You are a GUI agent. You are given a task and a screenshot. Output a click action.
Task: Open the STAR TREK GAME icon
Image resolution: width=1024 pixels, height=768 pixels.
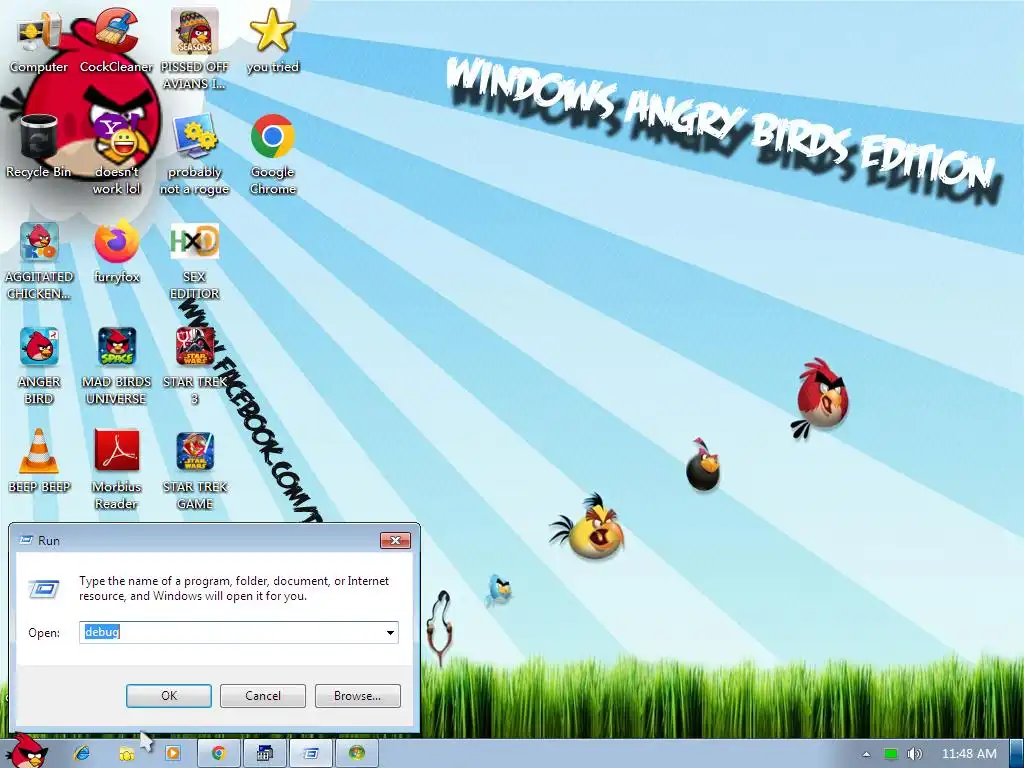(195, 469)
